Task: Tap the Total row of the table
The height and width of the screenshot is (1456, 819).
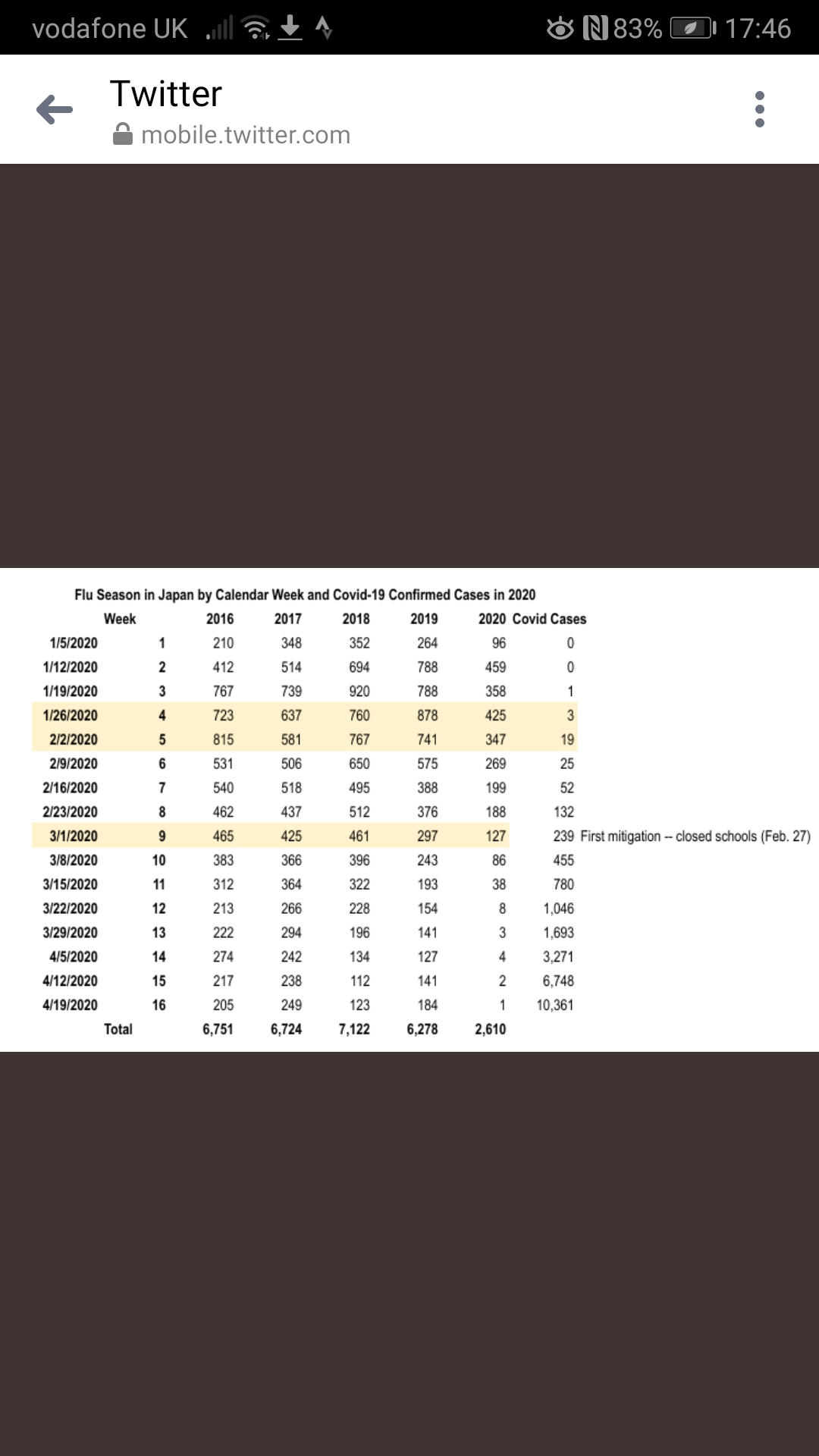Action: coord(305,1029)
